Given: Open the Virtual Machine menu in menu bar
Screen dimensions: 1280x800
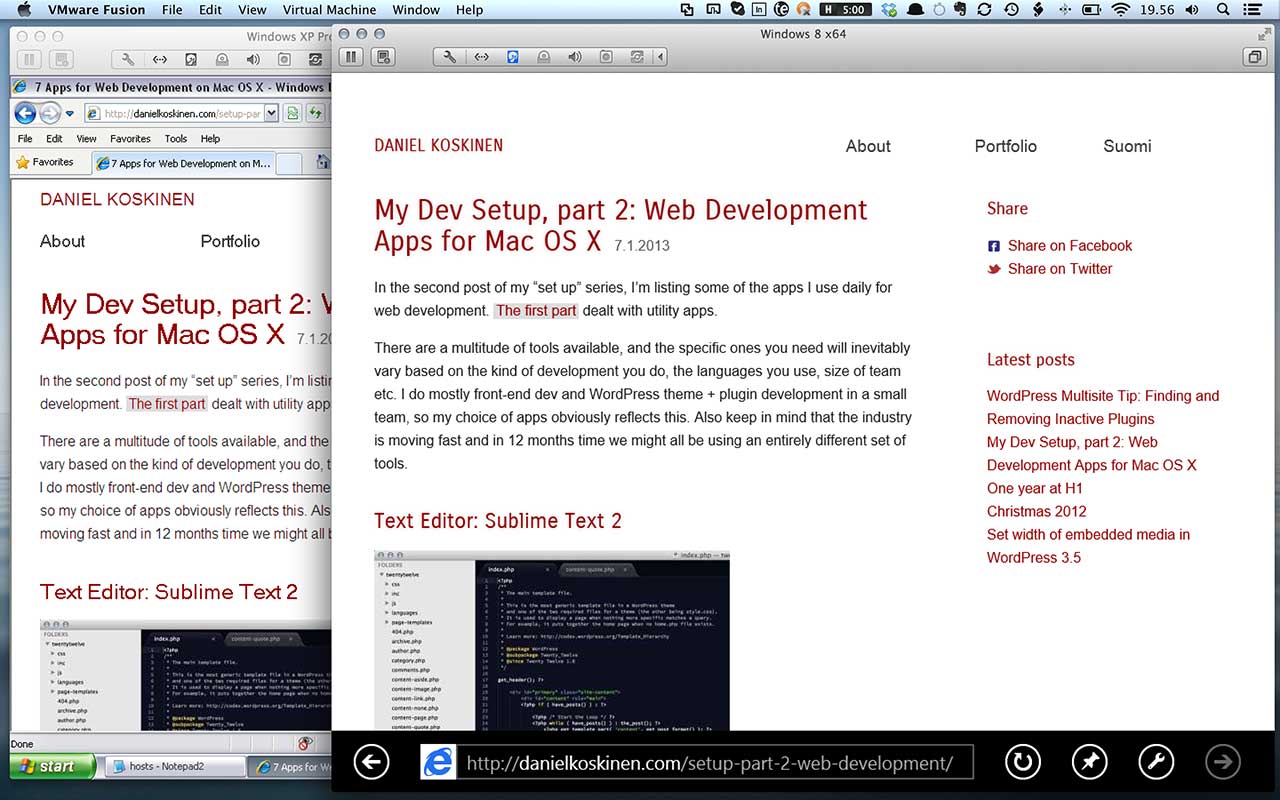Looking at the screenshot, I should (329, 10).
